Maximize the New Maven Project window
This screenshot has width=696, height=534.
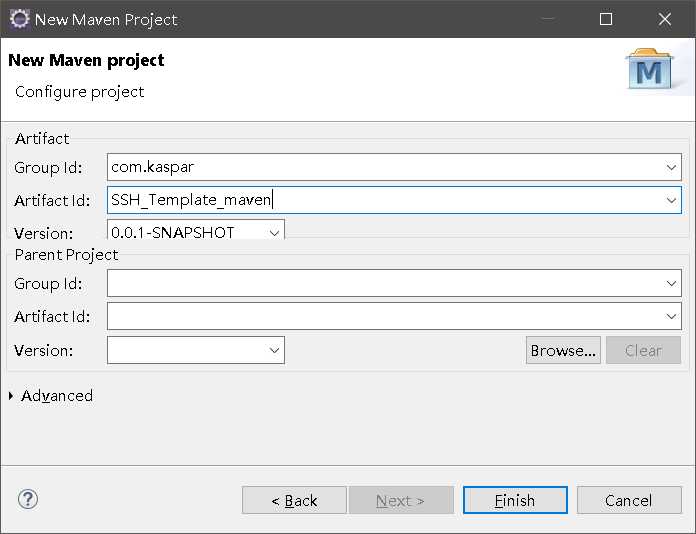[606, 19]
